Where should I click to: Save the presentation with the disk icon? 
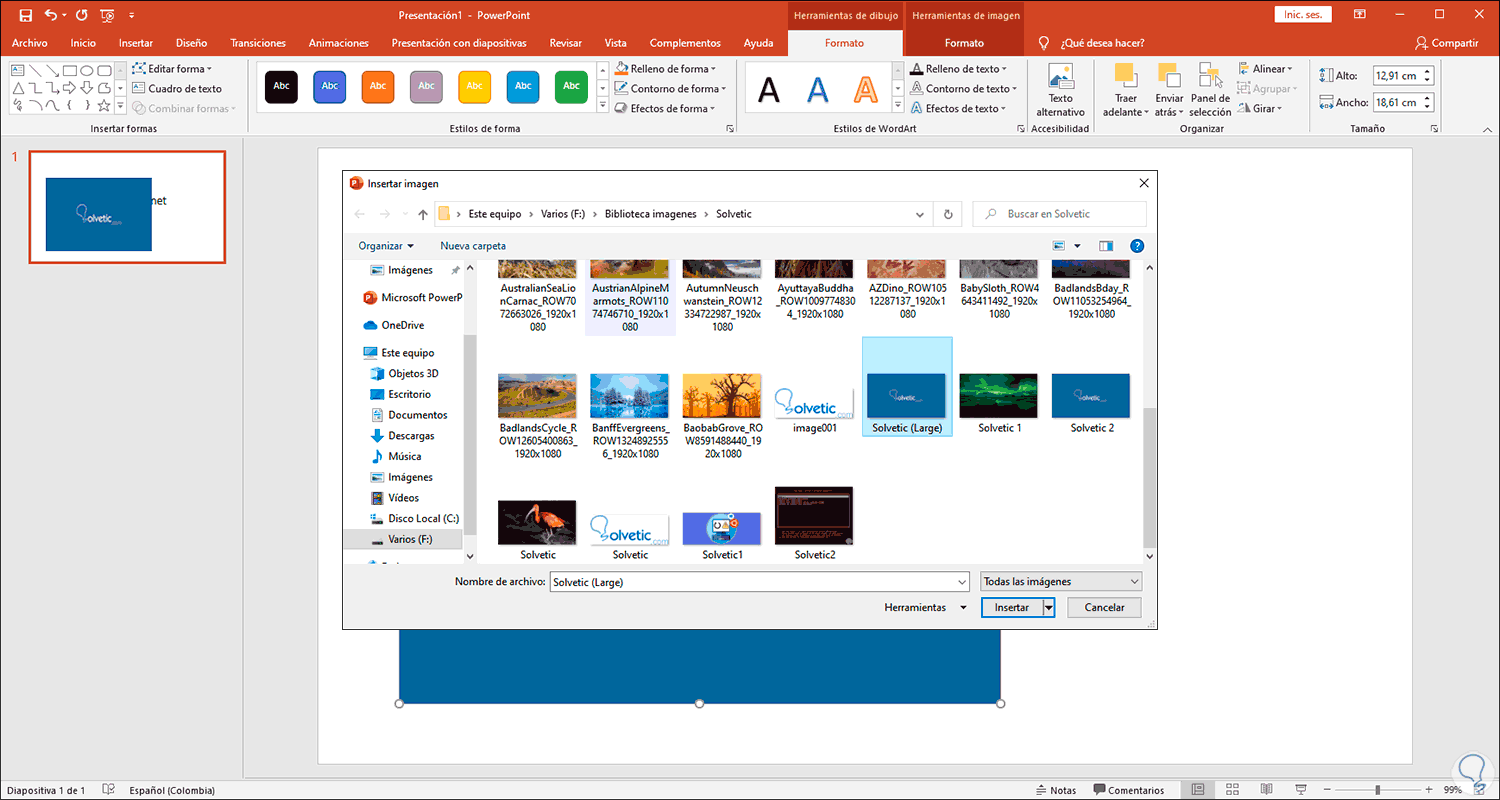pos(25,15)
